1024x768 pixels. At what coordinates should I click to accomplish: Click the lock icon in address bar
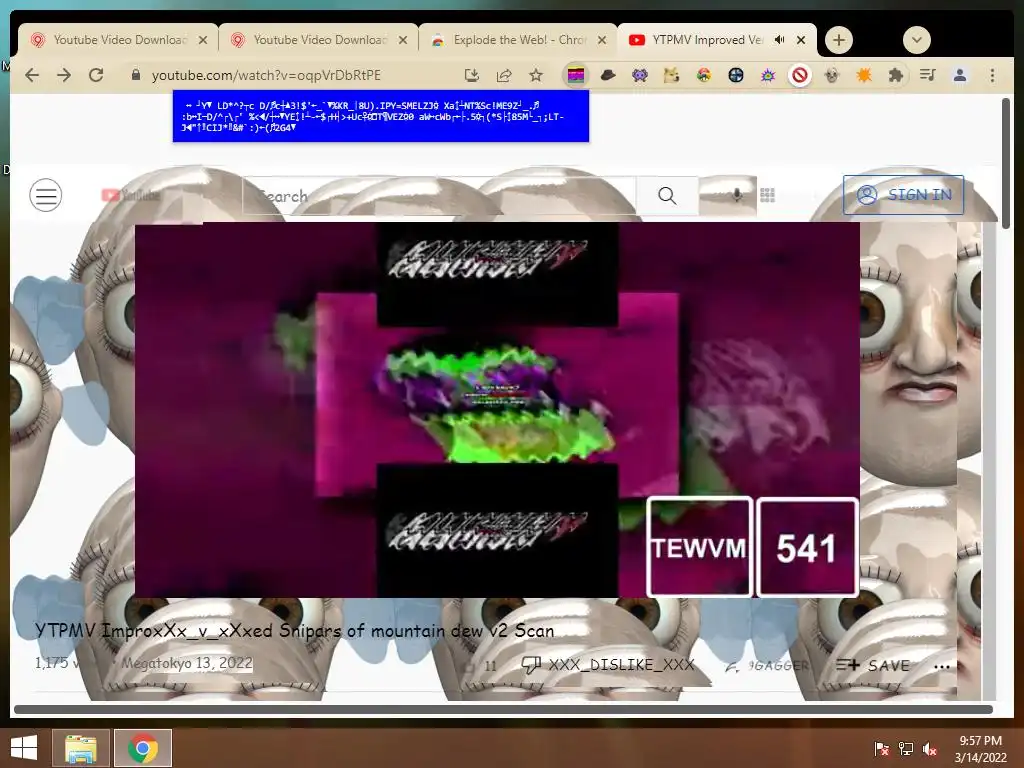(x=136, y=75)
